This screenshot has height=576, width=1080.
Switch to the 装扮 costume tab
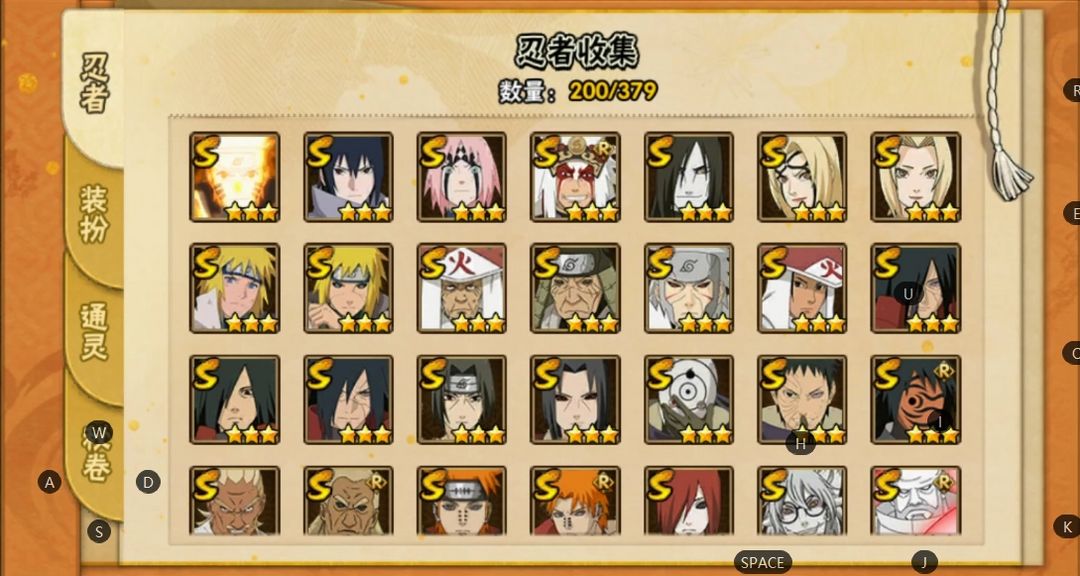coord(94,214)
